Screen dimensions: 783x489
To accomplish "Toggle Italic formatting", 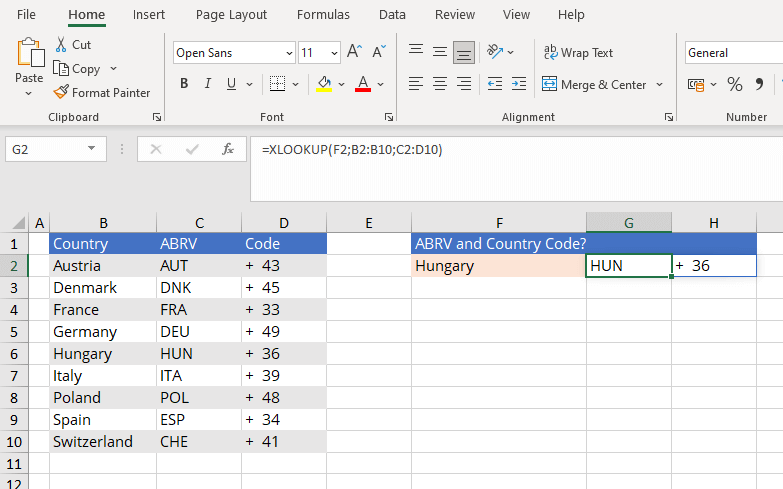I will coord(208,84).
